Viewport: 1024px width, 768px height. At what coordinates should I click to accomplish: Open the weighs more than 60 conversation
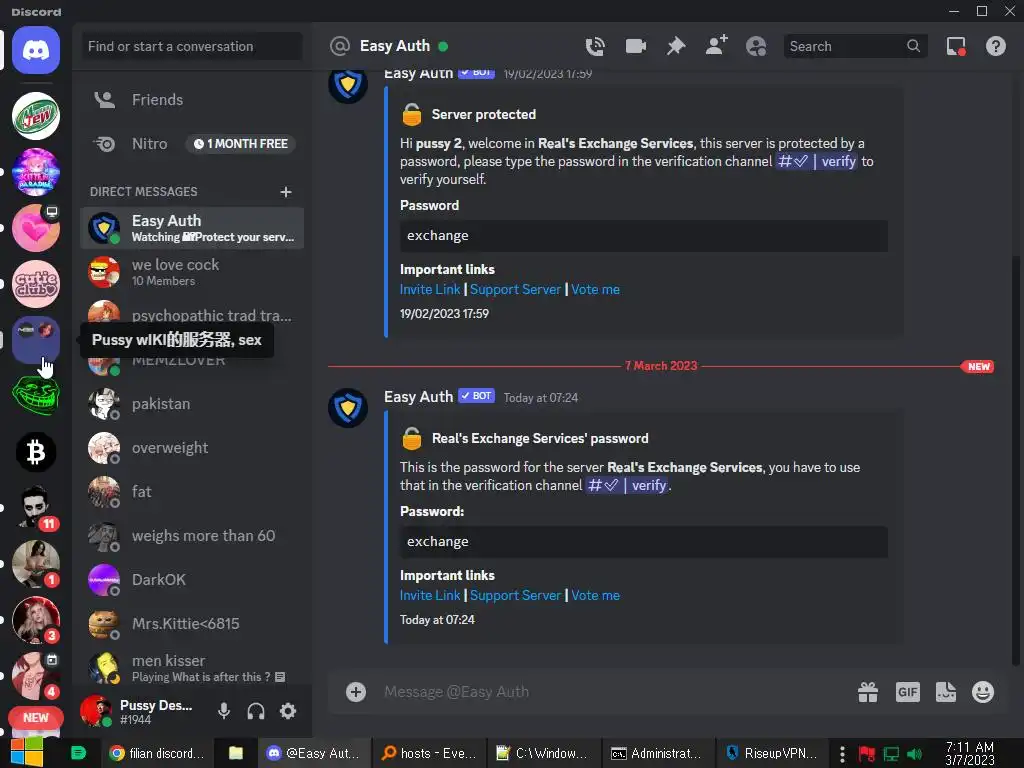[192, 536]
